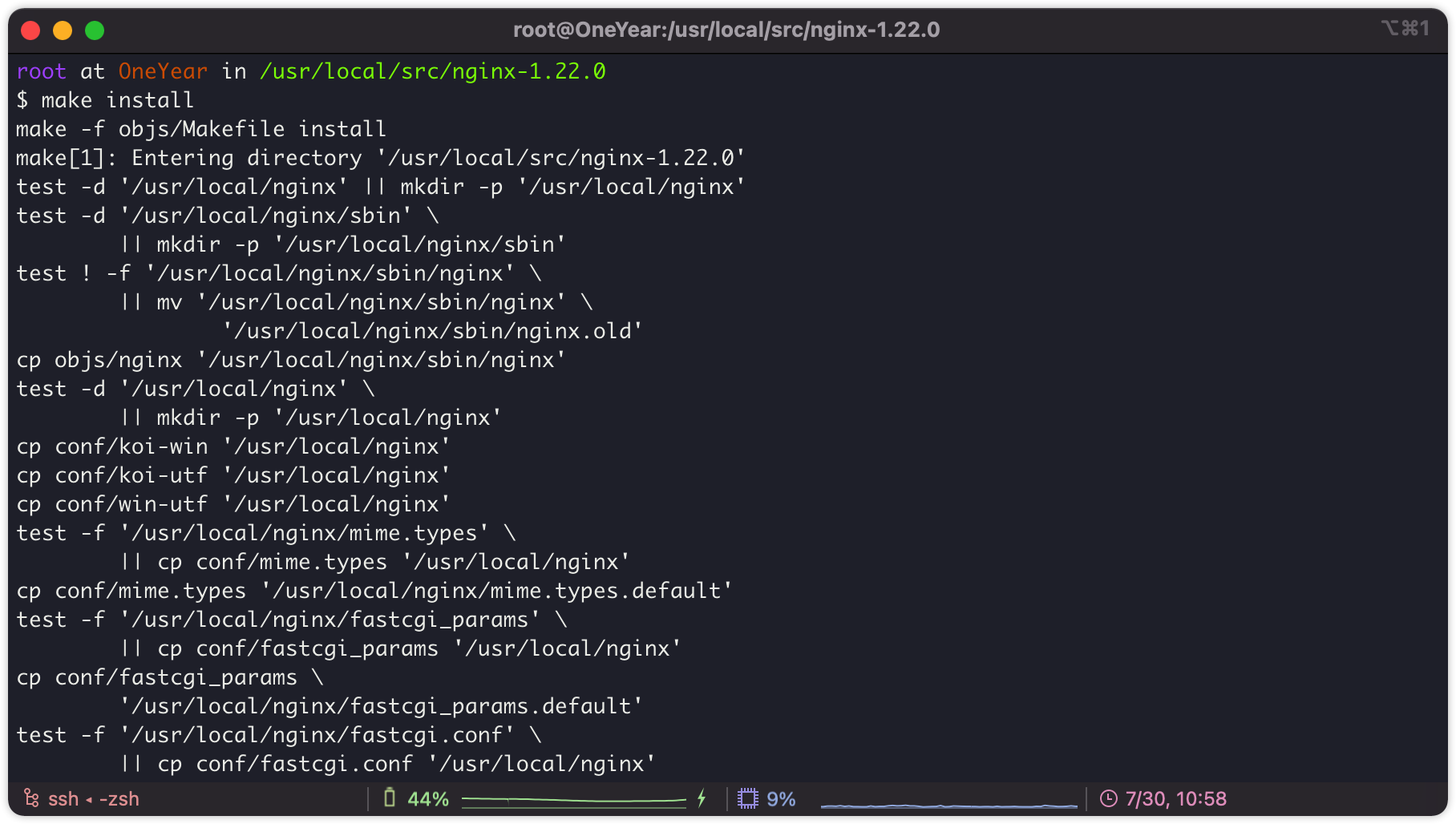Click the battery icon in status bar

click(x=390, y=798)
